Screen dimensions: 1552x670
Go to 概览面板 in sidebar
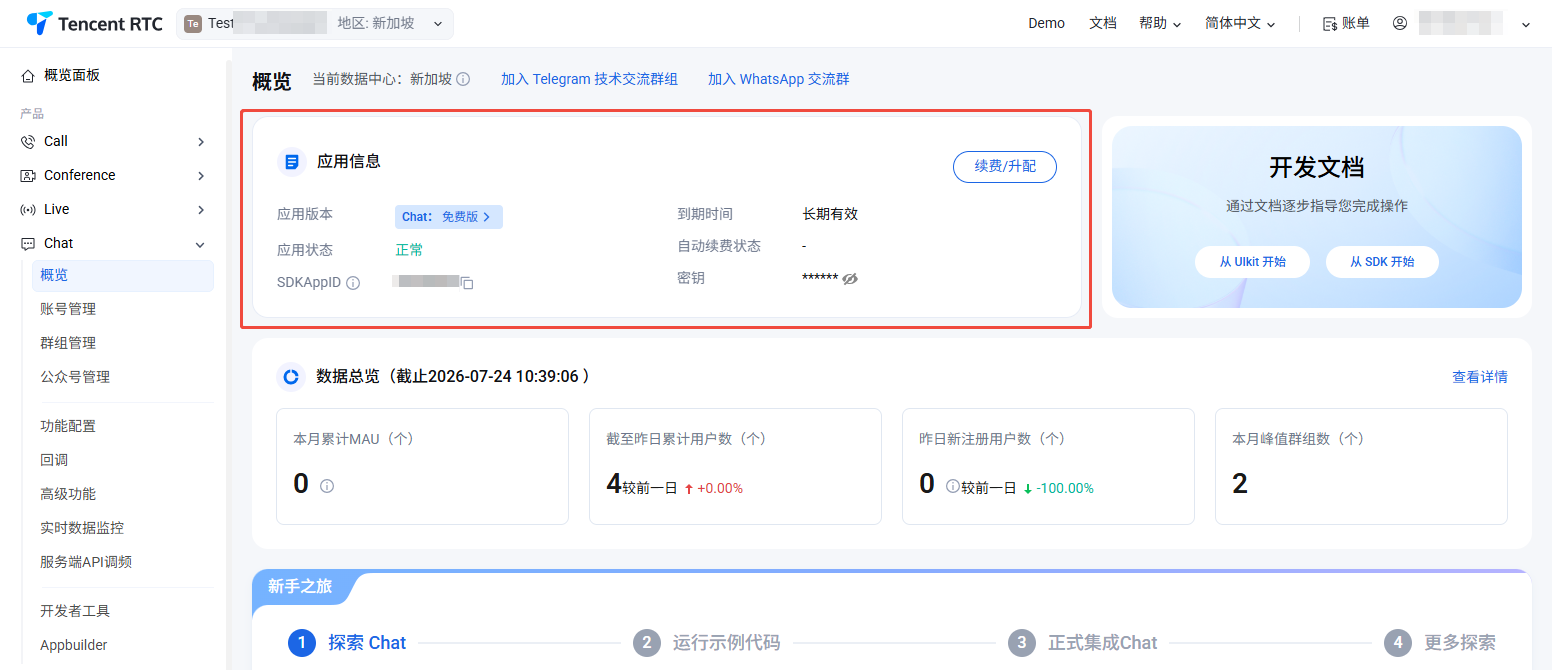(x=71, y=75)
